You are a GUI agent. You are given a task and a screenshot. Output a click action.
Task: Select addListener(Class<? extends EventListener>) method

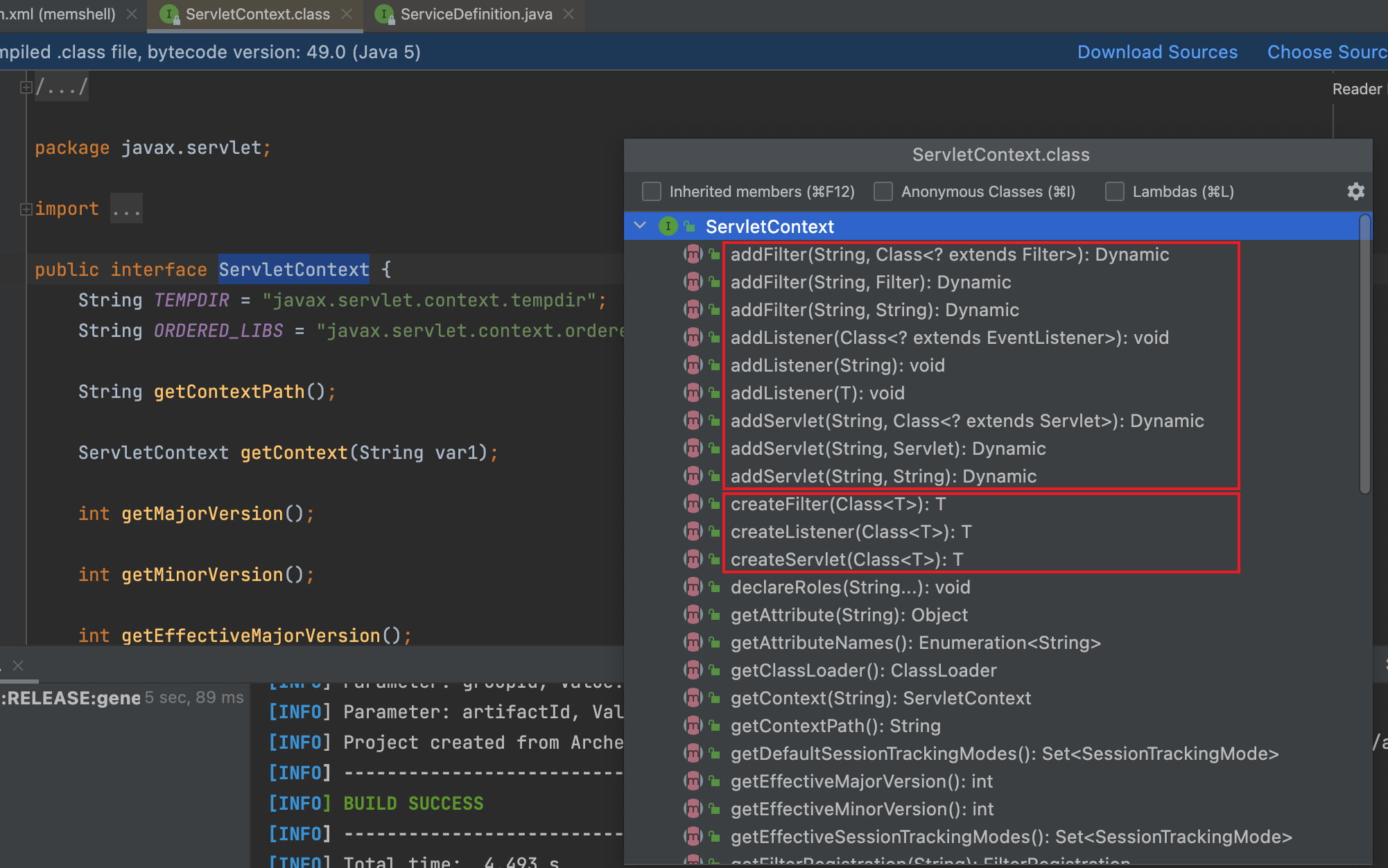[x=950, y=338]
